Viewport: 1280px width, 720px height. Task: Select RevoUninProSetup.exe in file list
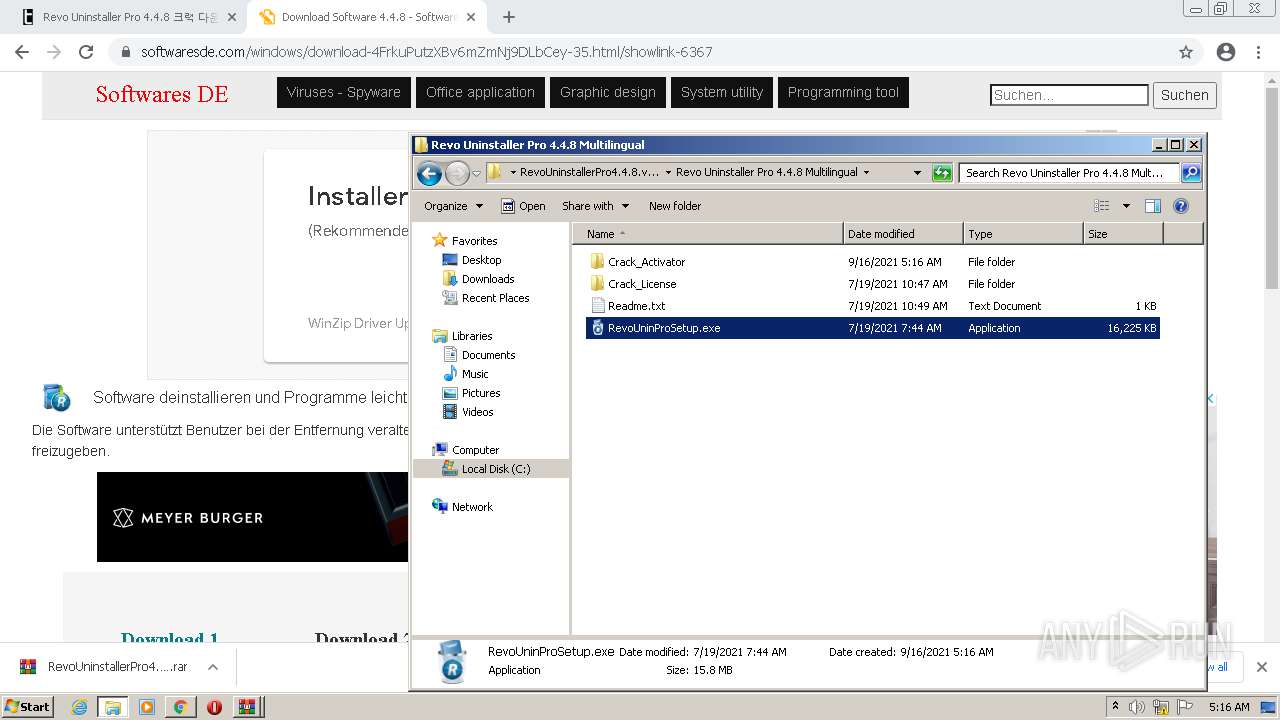coord(872,328)
